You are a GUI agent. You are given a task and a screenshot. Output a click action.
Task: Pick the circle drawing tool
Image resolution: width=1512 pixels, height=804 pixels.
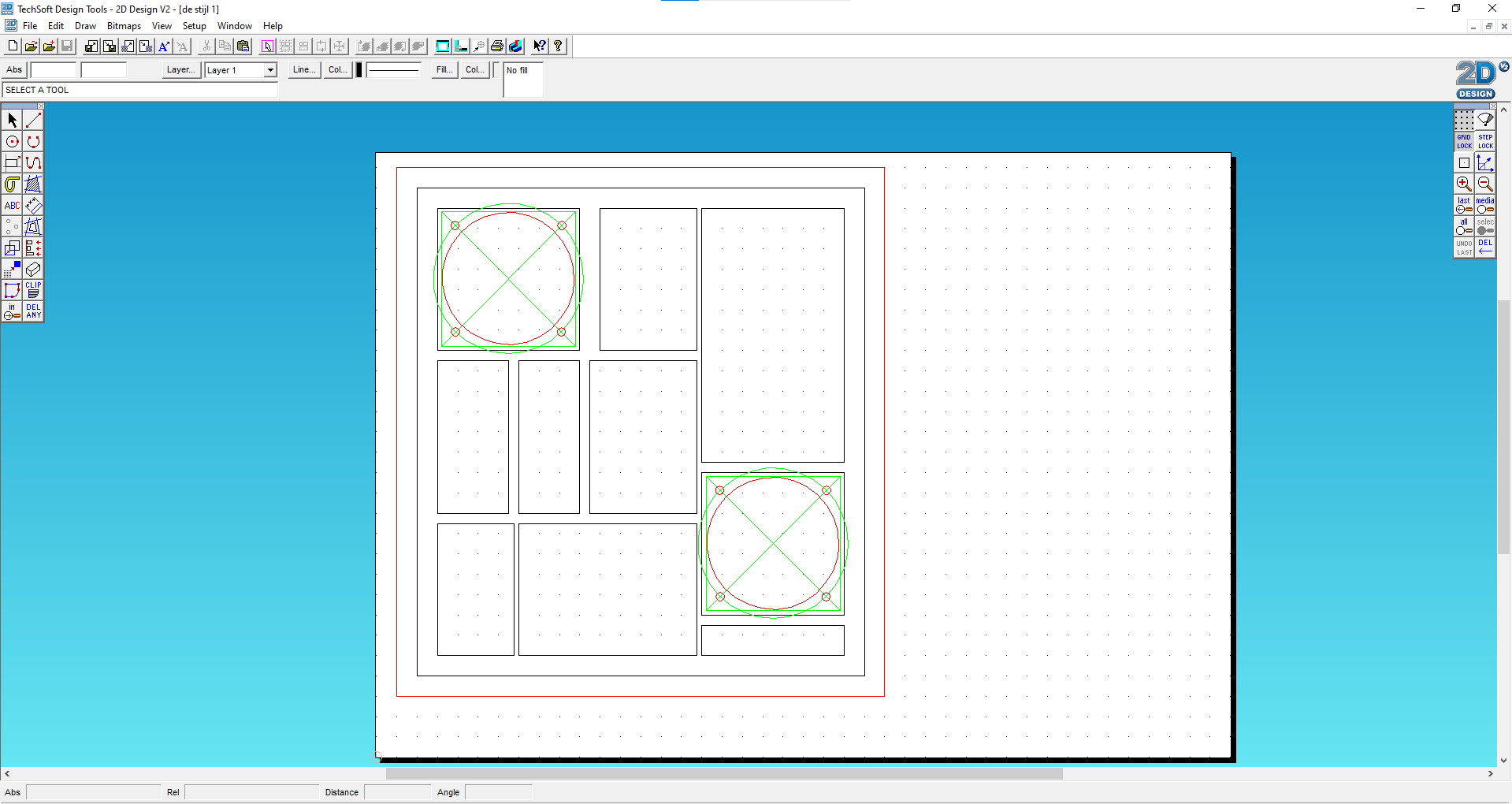point(12,142)
